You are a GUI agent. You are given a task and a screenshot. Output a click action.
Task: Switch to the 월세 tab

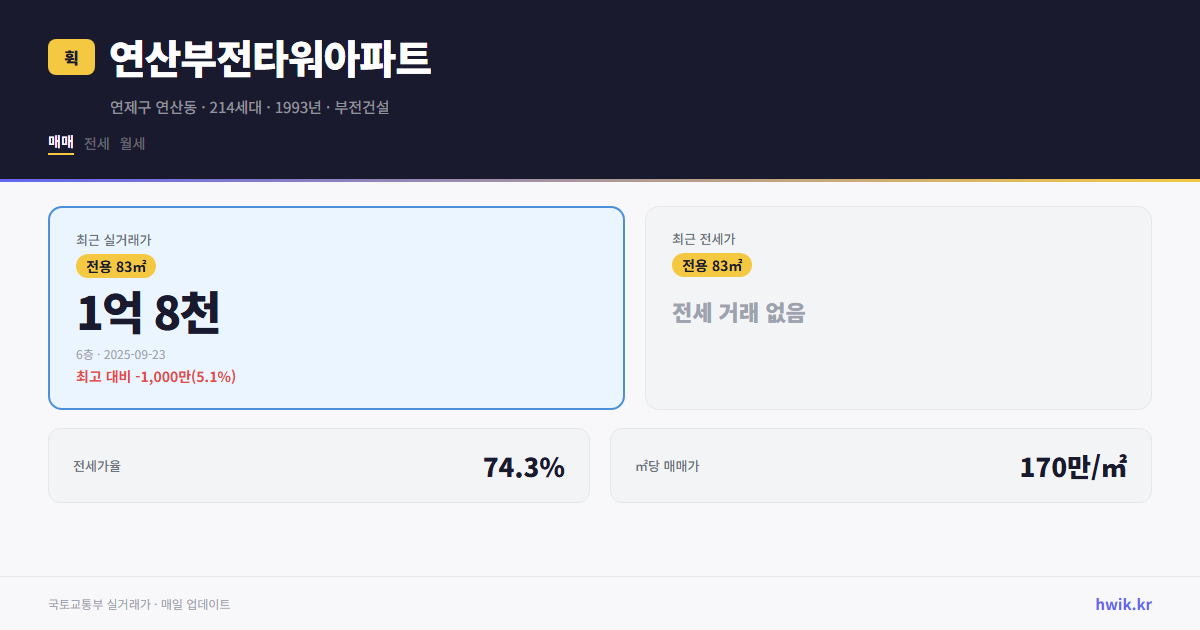[x=131, y=143]
